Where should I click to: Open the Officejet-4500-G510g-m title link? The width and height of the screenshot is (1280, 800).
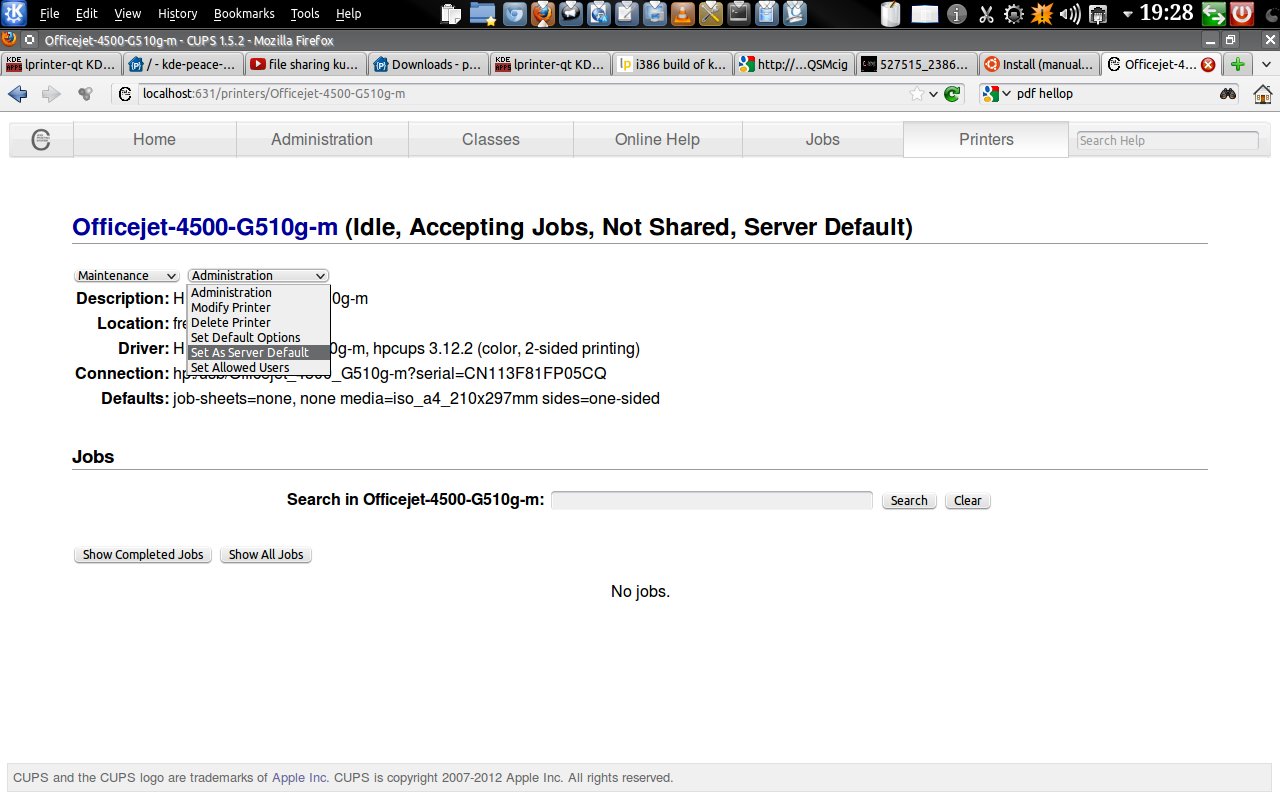click(x=205, y=227)
